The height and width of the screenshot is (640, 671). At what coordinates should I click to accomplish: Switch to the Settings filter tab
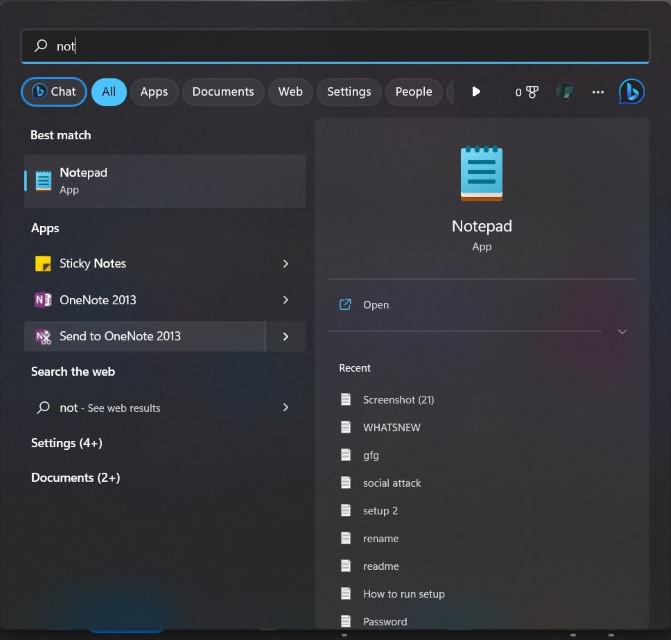[x=349, y=92]
